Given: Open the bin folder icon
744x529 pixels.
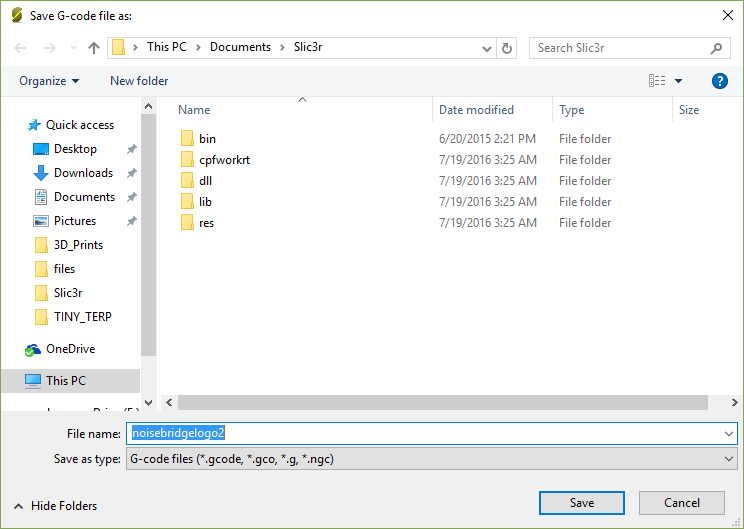Looking at the screenshot, I should point(187,139).
